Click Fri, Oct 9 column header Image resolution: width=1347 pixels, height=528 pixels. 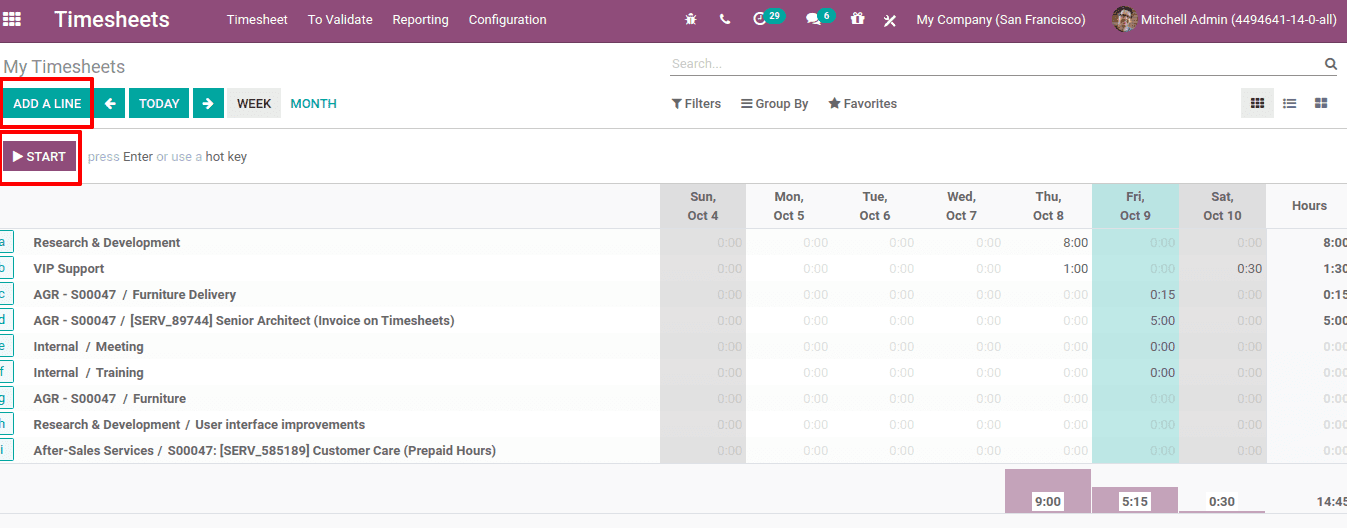(x=1135, y=206)
